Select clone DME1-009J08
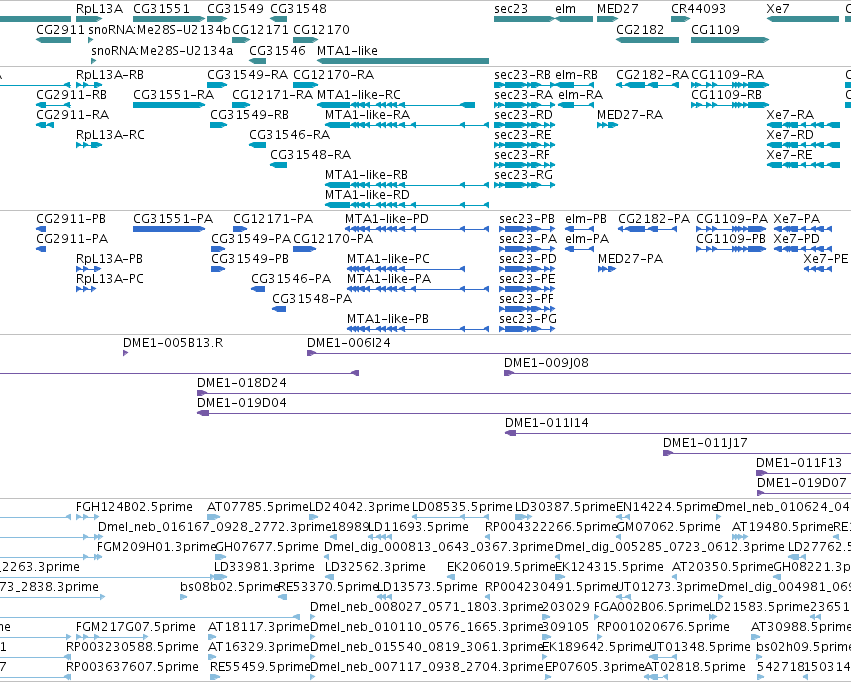851x682 pixels. (x=547, y=363)
